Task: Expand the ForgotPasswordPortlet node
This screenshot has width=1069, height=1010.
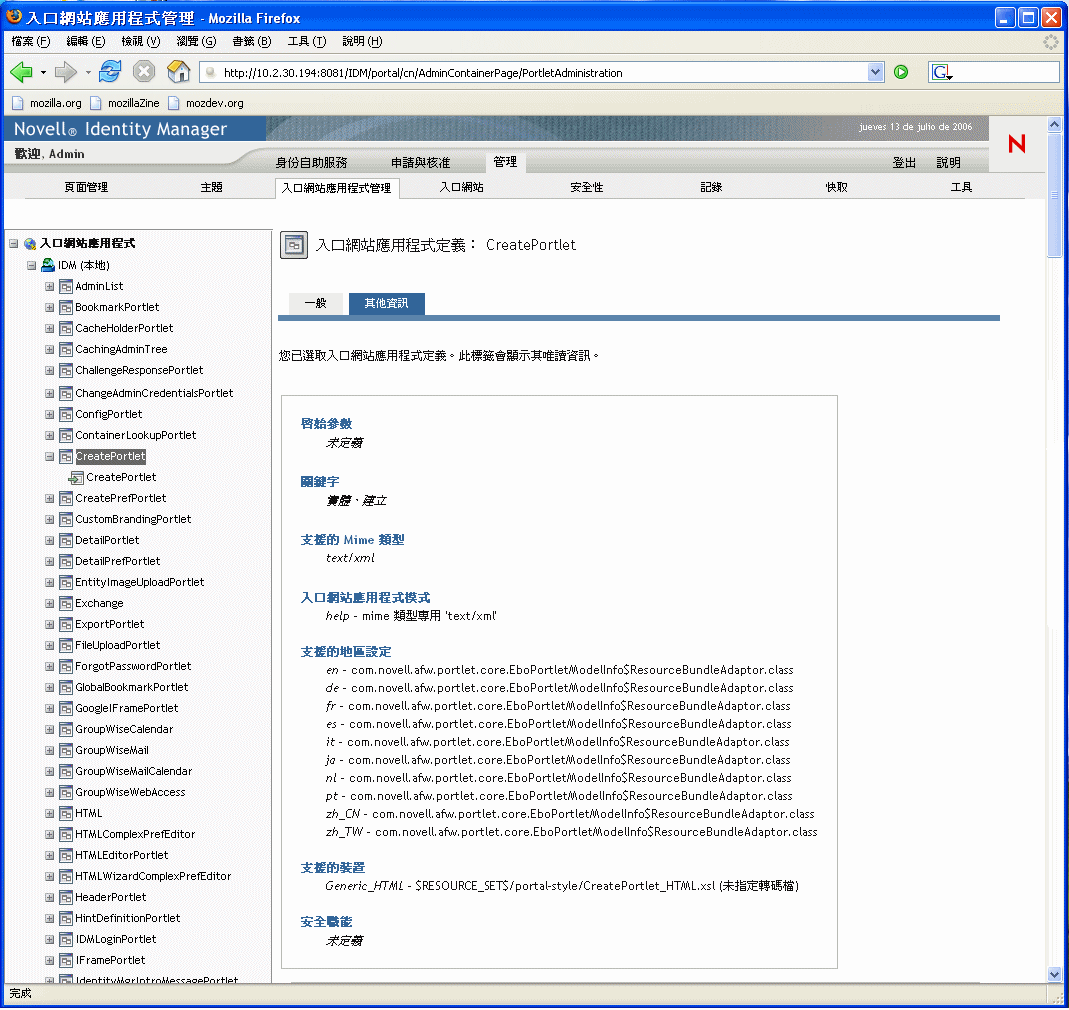Action: pos(50,667)
